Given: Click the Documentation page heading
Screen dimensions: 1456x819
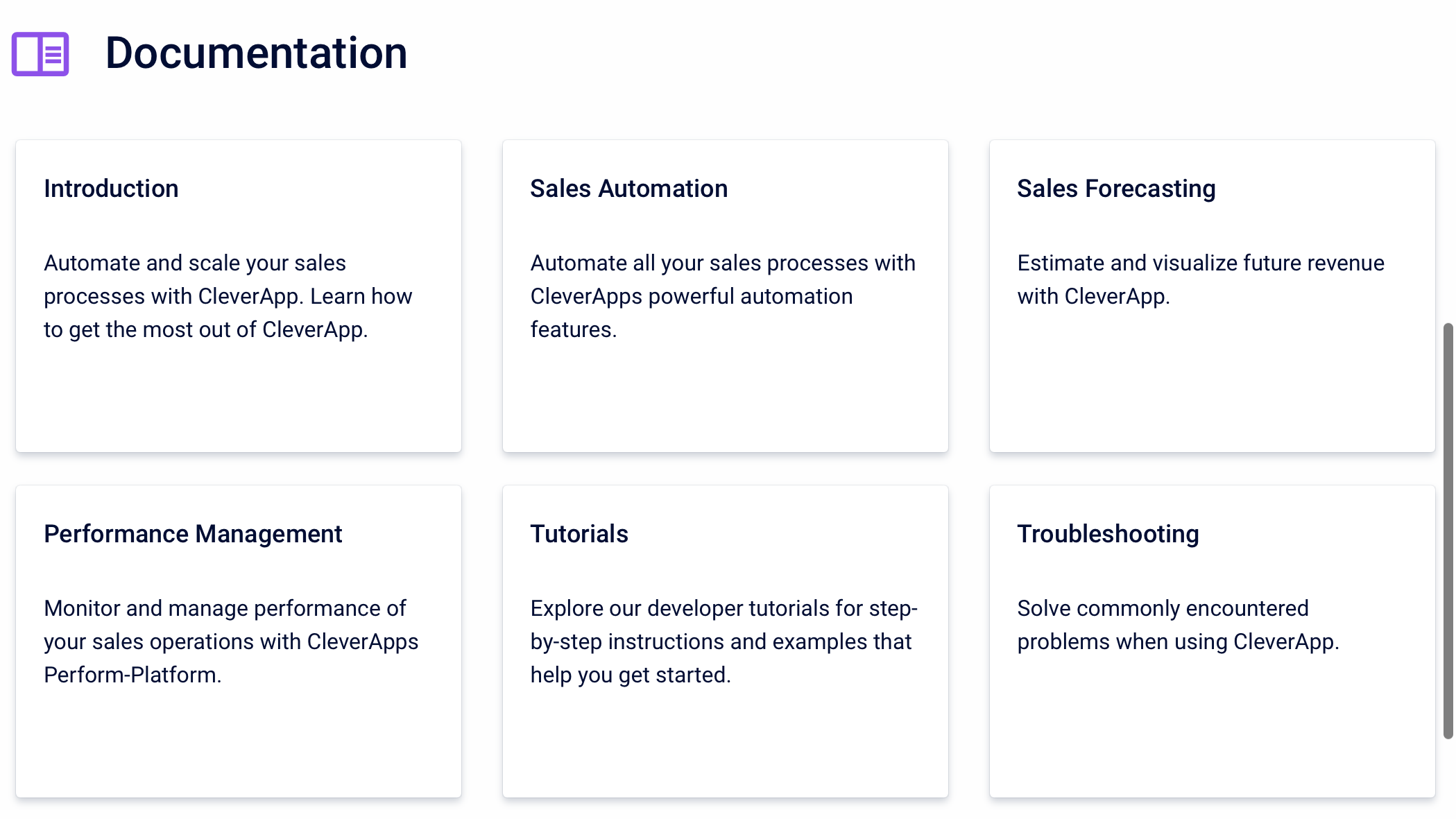Looking at the screenshot, I should coord(256,53).
